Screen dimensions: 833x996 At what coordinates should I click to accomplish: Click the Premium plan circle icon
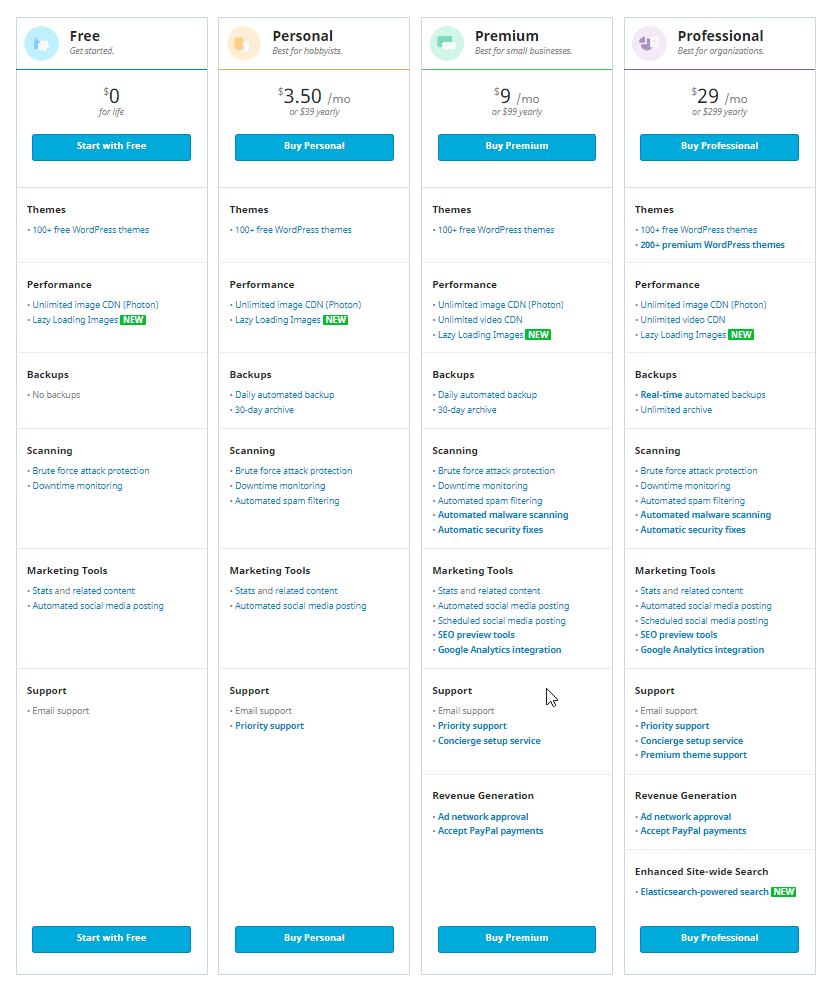[x=448, y=42]
